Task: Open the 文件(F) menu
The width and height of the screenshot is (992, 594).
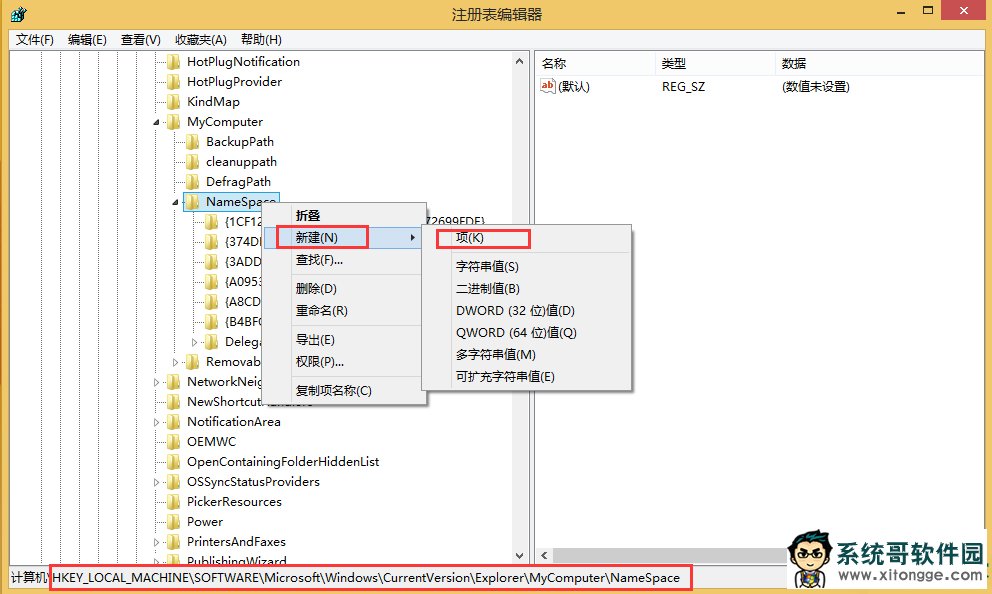Action: click(35, 40)
